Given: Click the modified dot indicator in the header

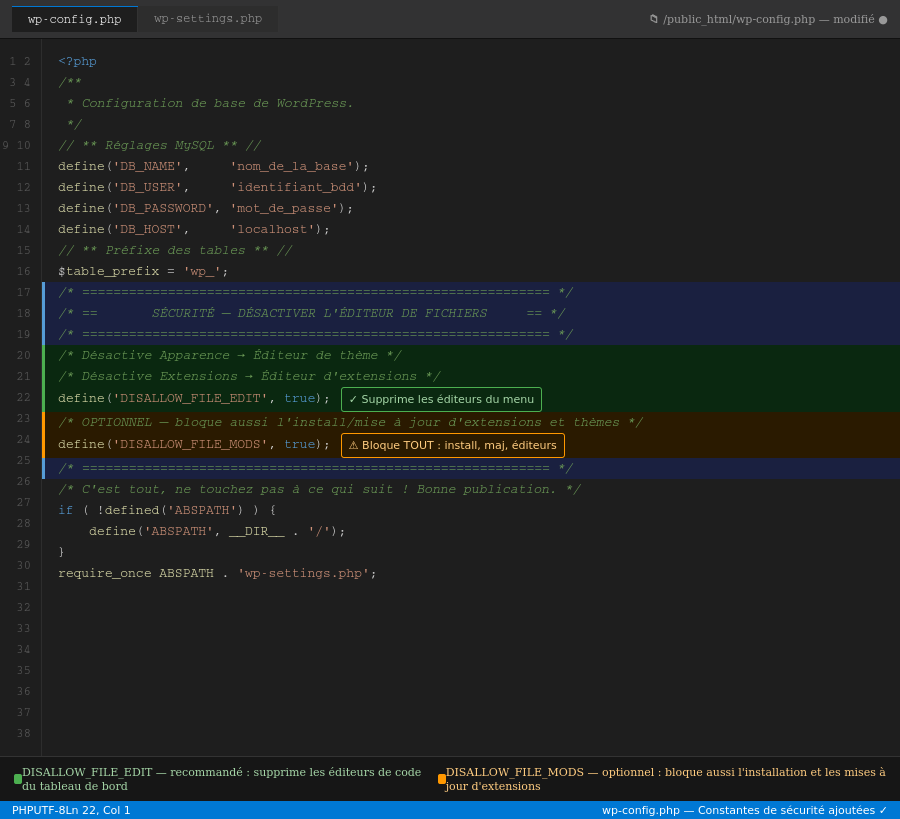Looking at the screenshot, I should [x=883, y=20].
